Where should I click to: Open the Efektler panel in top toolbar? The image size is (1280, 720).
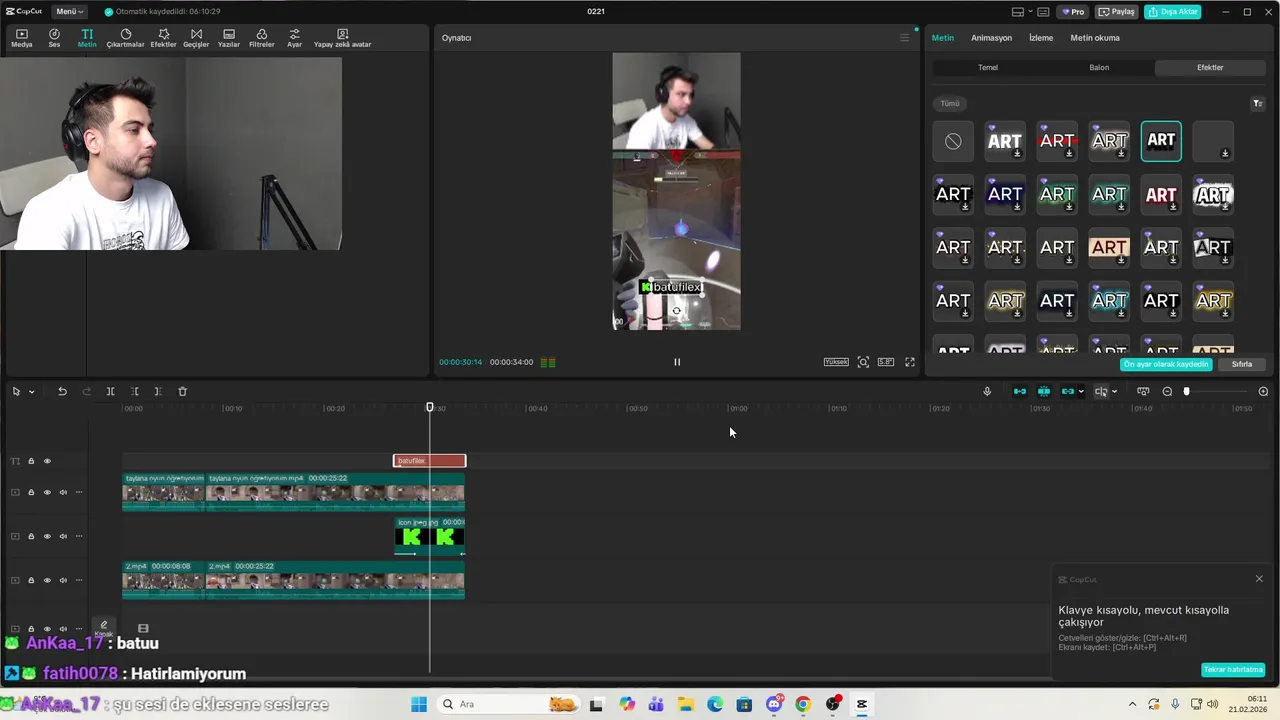[x=163, y=38]
